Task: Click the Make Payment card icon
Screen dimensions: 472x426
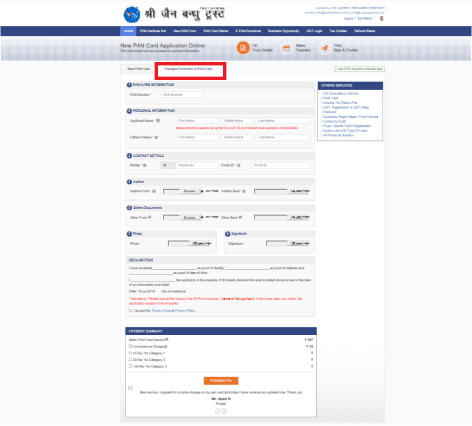Action: point(286,48)
